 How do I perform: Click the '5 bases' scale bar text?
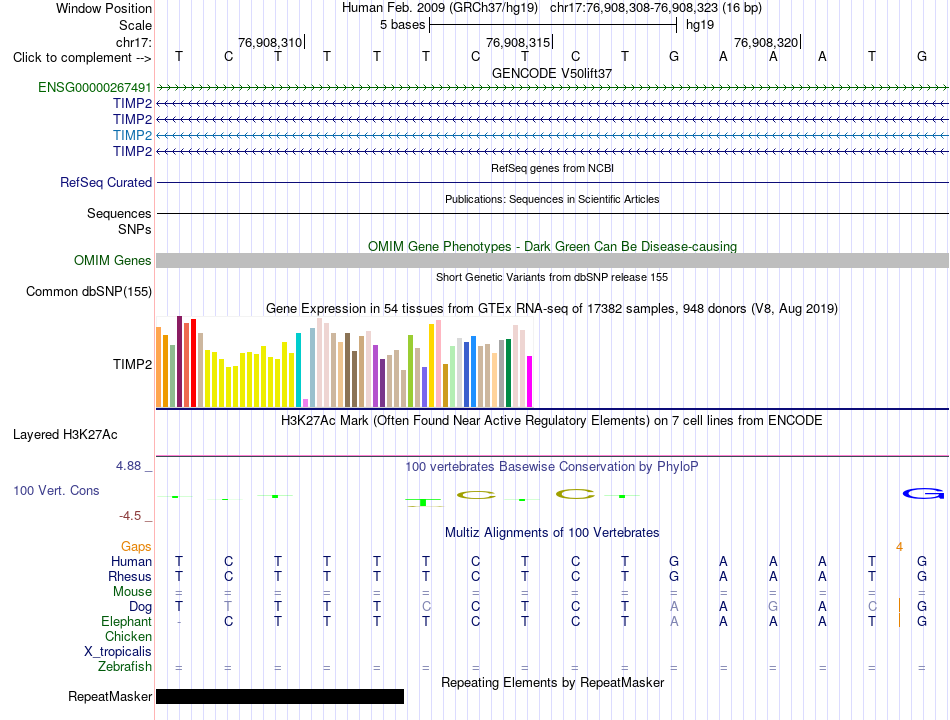click(x=402, y=25)
